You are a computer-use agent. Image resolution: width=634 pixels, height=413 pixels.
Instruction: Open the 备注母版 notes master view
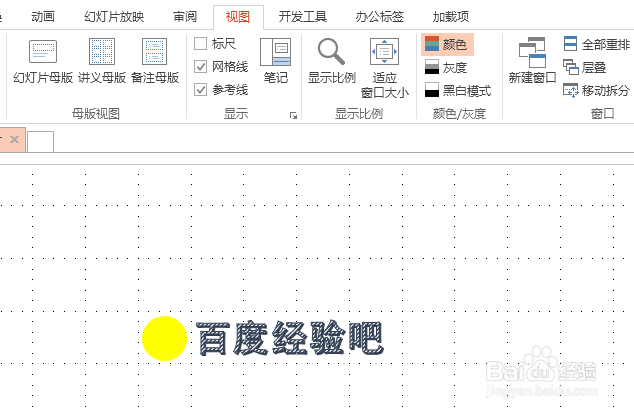(x=155, y=61)
